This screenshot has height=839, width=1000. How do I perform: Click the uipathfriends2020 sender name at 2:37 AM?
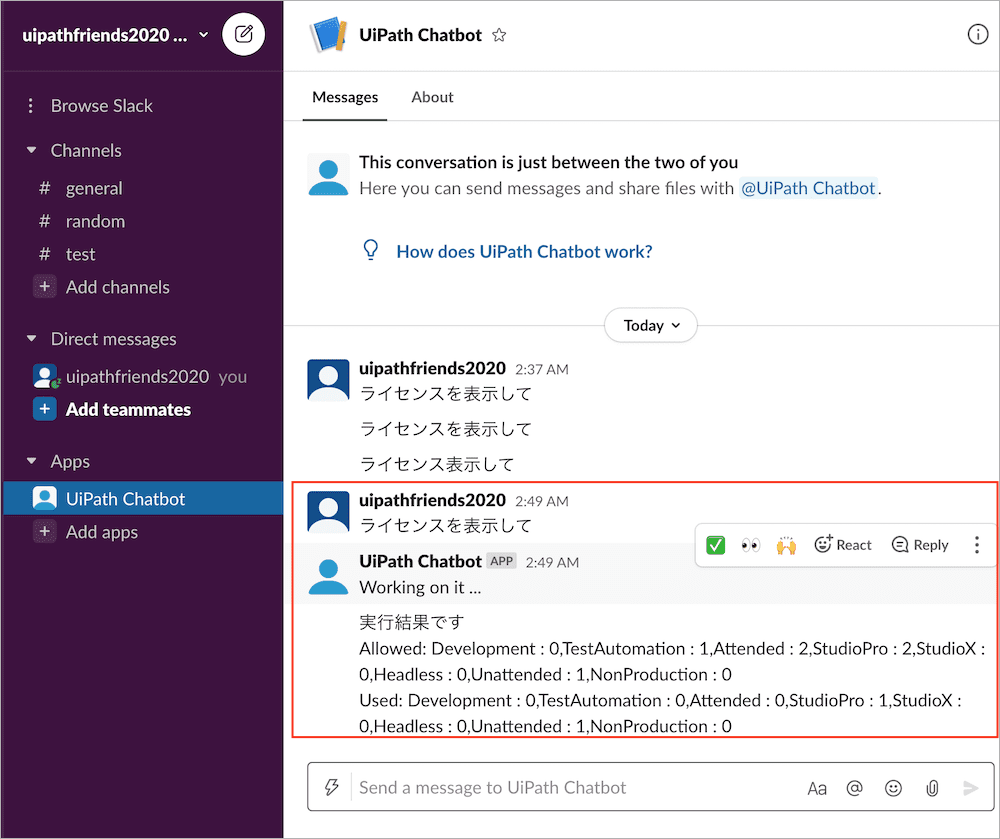pyautogui.click(x=432, y=368)
